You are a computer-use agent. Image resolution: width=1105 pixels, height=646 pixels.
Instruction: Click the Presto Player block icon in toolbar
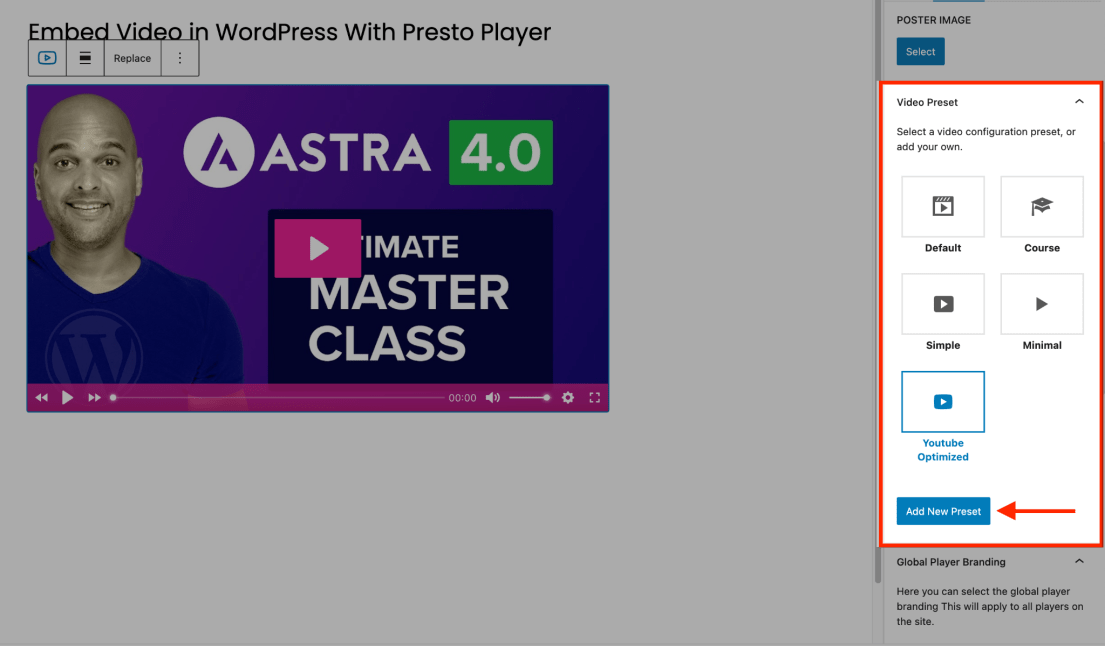[46, 57]
